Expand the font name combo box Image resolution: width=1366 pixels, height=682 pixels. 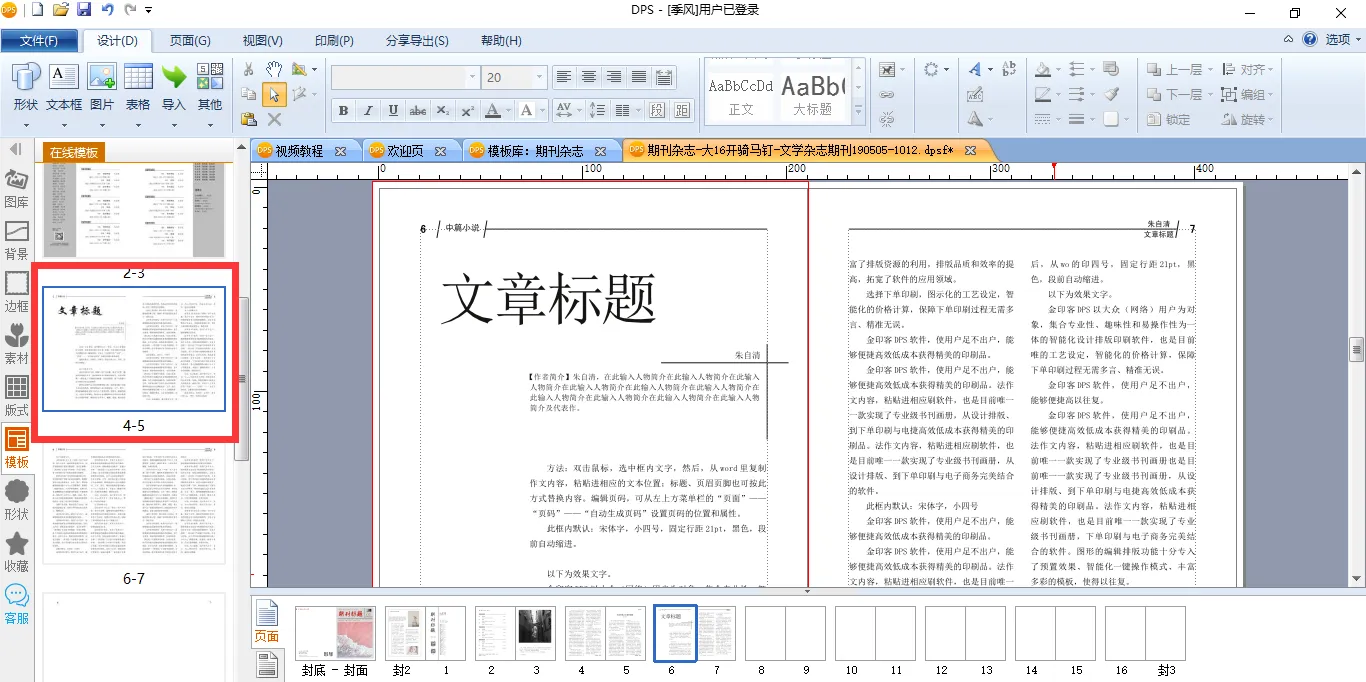[472, 78]
